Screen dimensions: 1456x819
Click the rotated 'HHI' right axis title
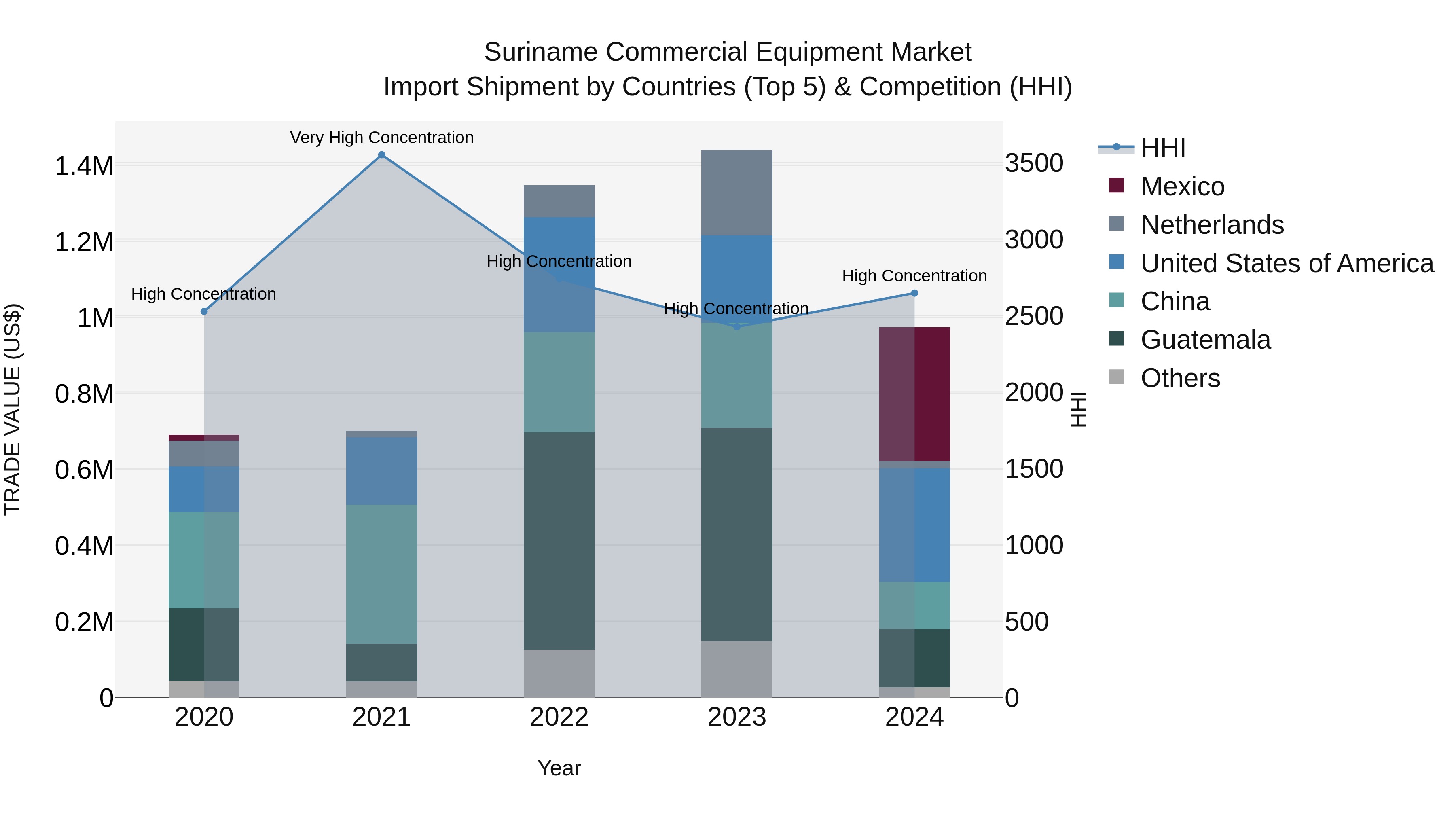pos(1078,409)
